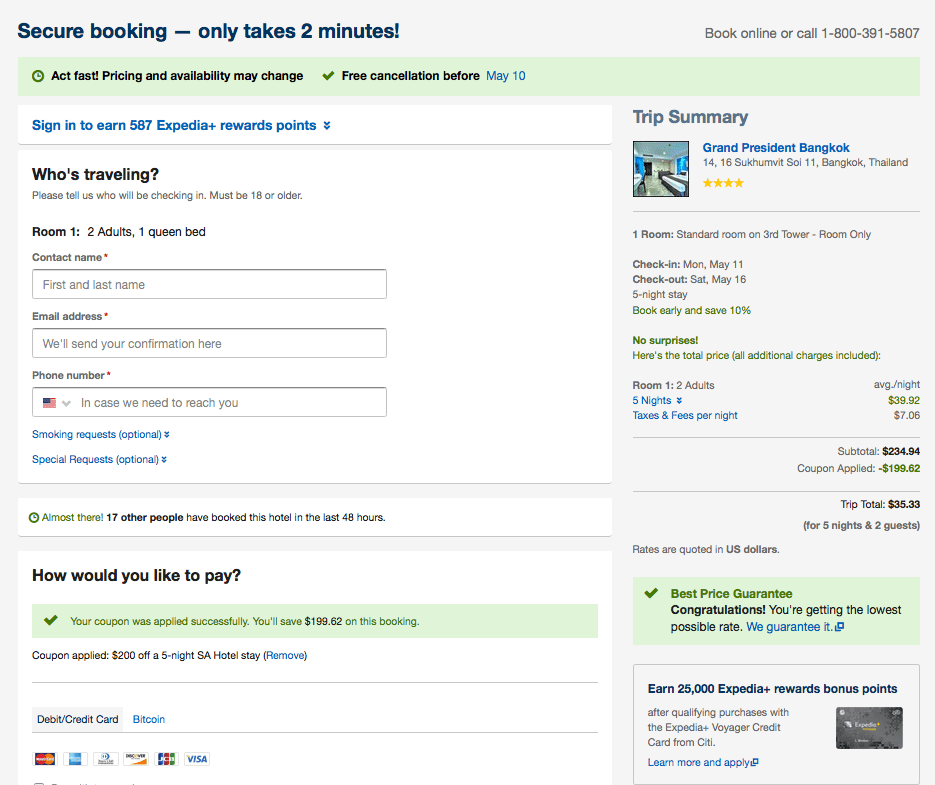Click the $39.92 average nightly rate

[x=904, y=400]
